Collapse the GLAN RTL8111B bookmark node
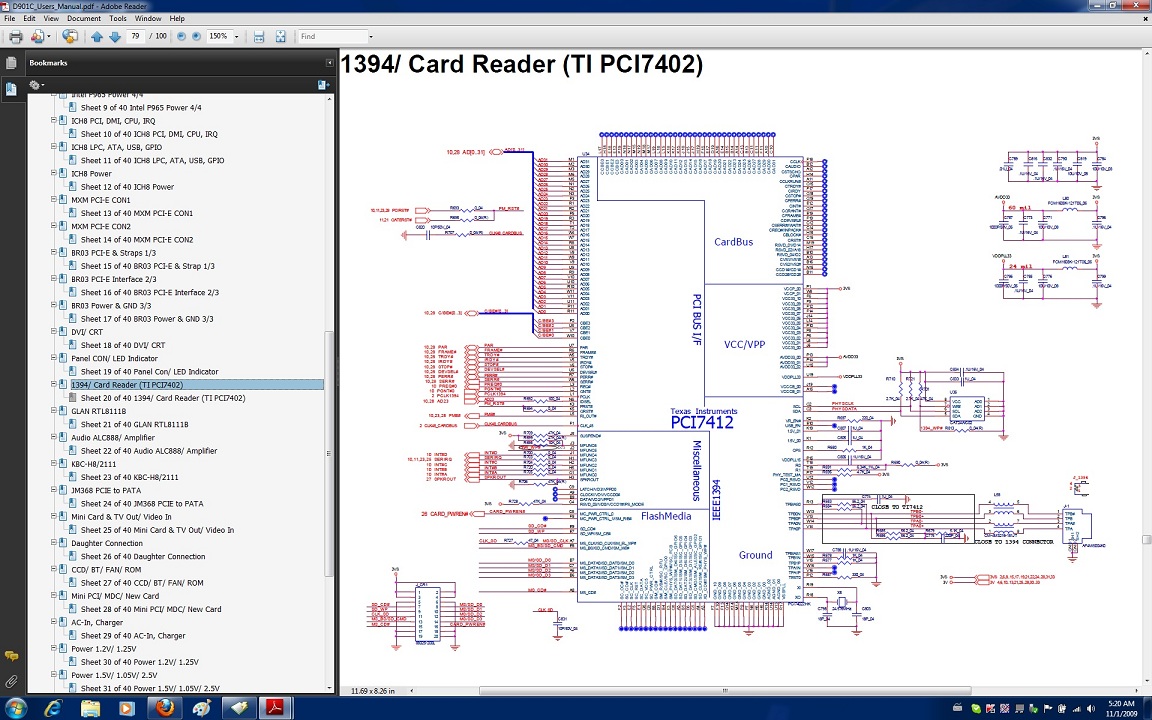Viewport: 1152px width, 720px height. click(54, 411)
